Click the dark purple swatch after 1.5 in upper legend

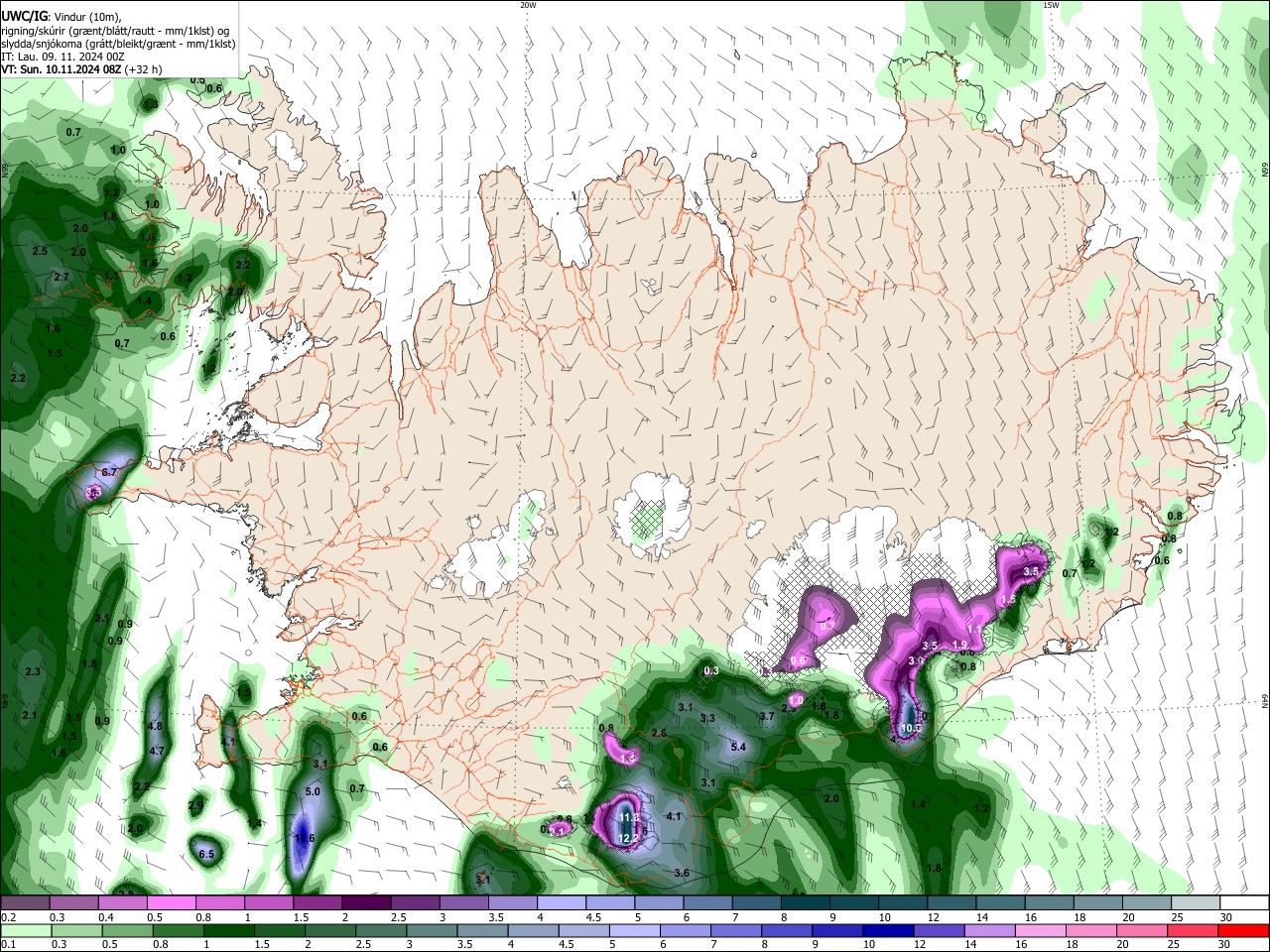tap(365, 902)
